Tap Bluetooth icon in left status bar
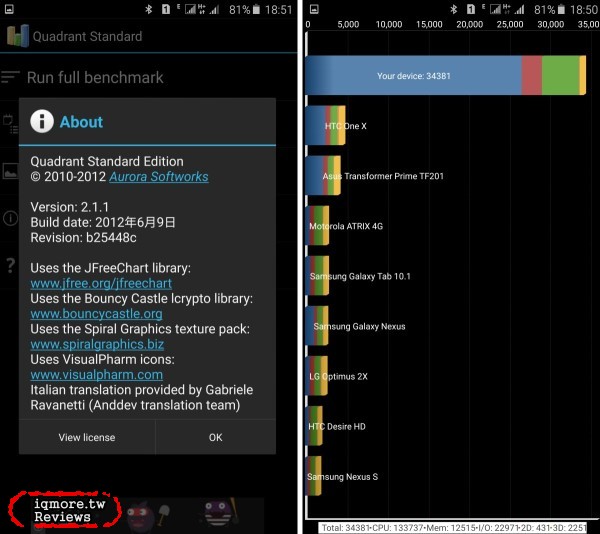The image size is (600, 534). (148, 9)
